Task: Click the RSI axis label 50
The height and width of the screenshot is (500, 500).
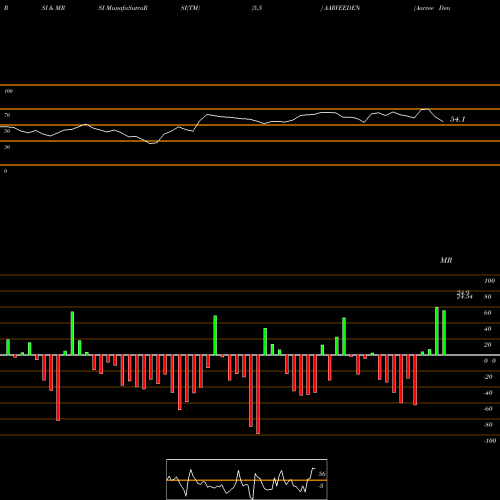Action: (7, 131)
